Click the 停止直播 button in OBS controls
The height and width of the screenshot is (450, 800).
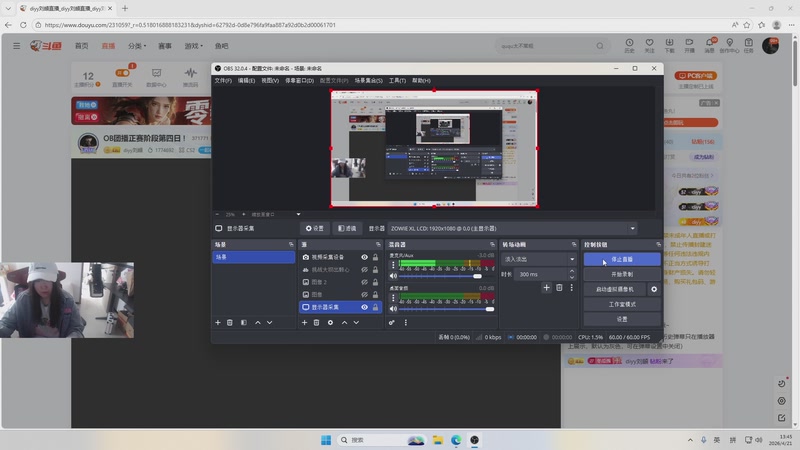click(622, 259)
